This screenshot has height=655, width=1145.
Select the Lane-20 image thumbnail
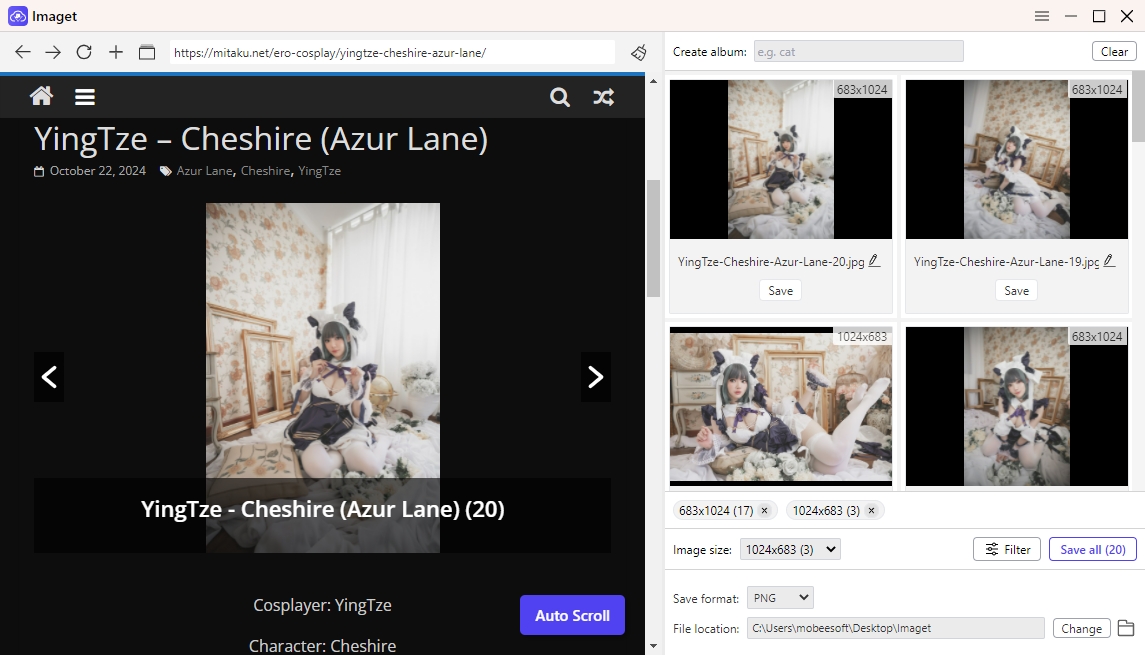(x=781, y=159)
